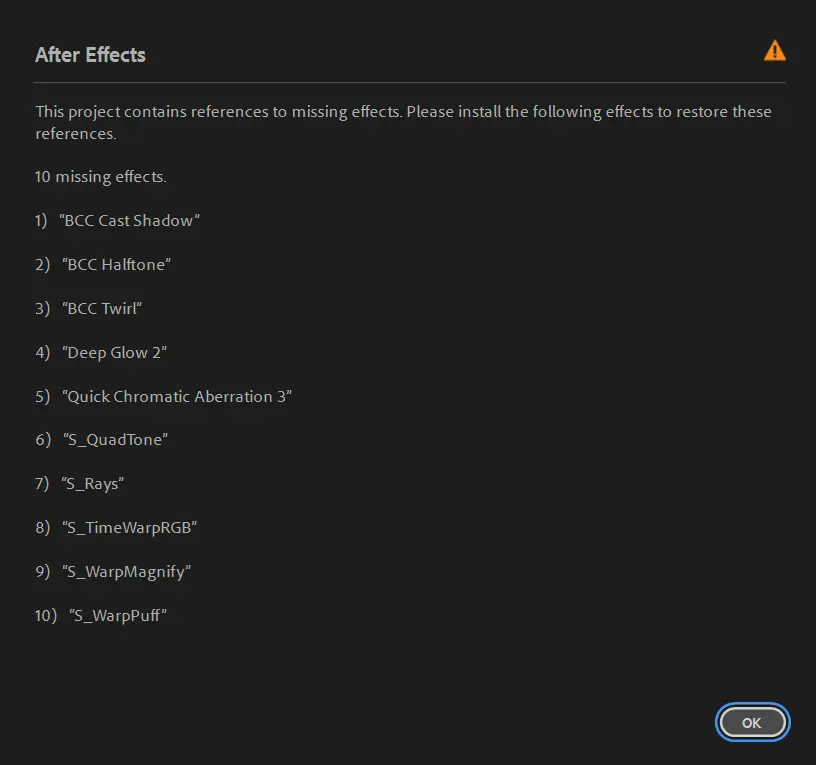The image size is (816, 765).
Task: Select the BCC Halftone entry
Action: pyautogui.click(x=117, y=265)
